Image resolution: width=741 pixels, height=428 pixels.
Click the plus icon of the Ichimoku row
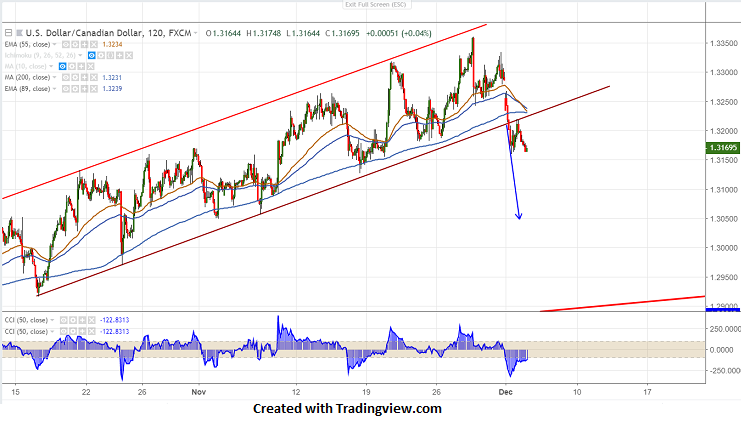point(120,55)
